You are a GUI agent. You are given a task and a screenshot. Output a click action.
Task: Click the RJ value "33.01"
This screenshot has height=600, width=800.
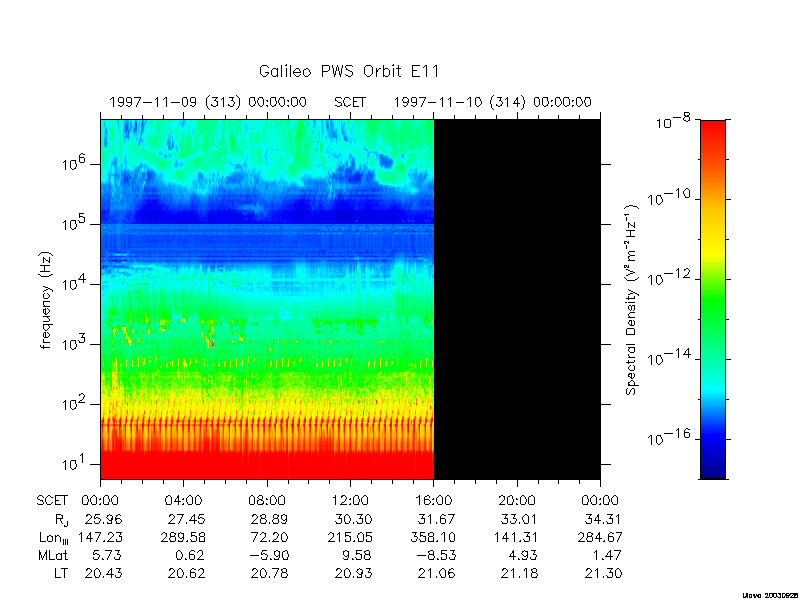pos(519,519)
